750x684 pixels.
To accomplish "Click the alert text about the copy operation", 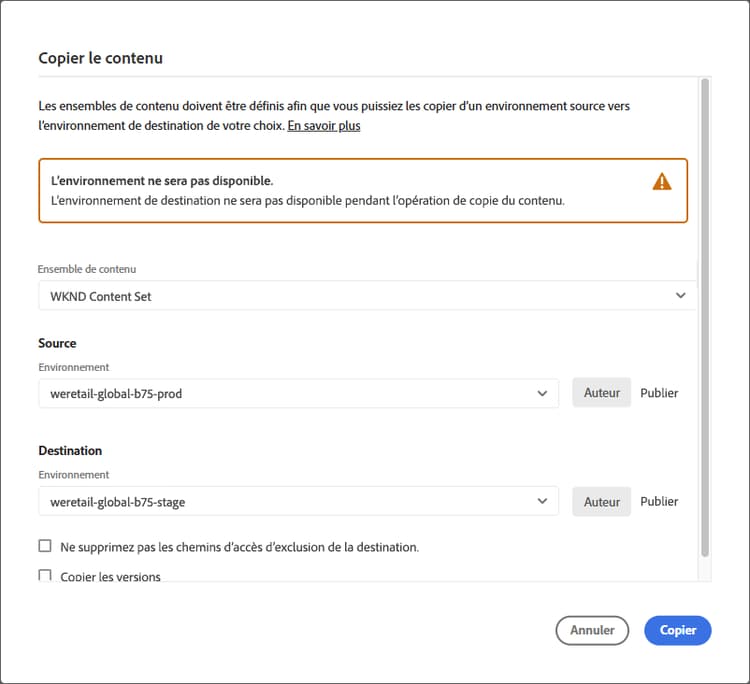I will tap(308, 200).
